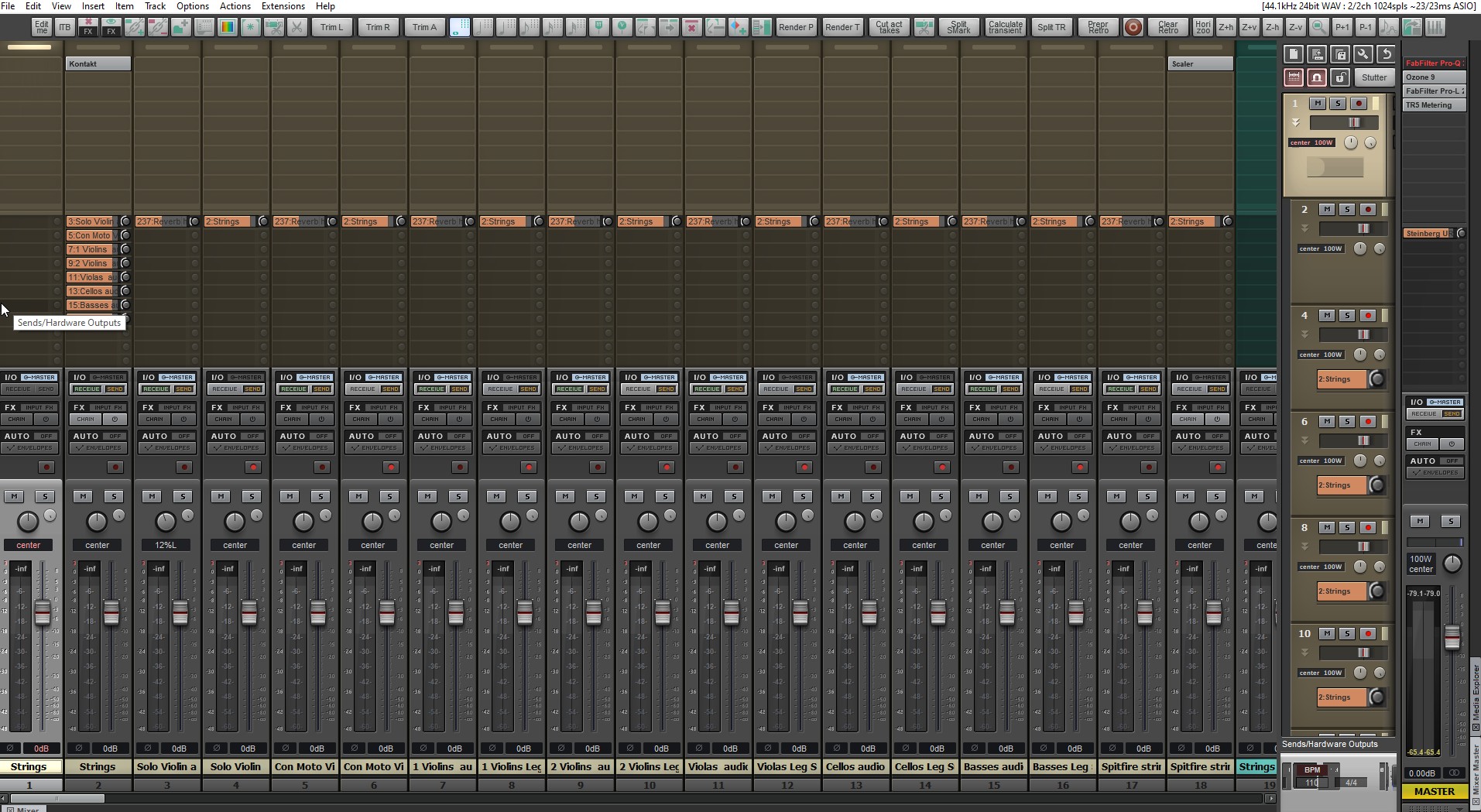Click the wrench settings icon
This screenshot has height=812, width=1481.
(1363, 54)
